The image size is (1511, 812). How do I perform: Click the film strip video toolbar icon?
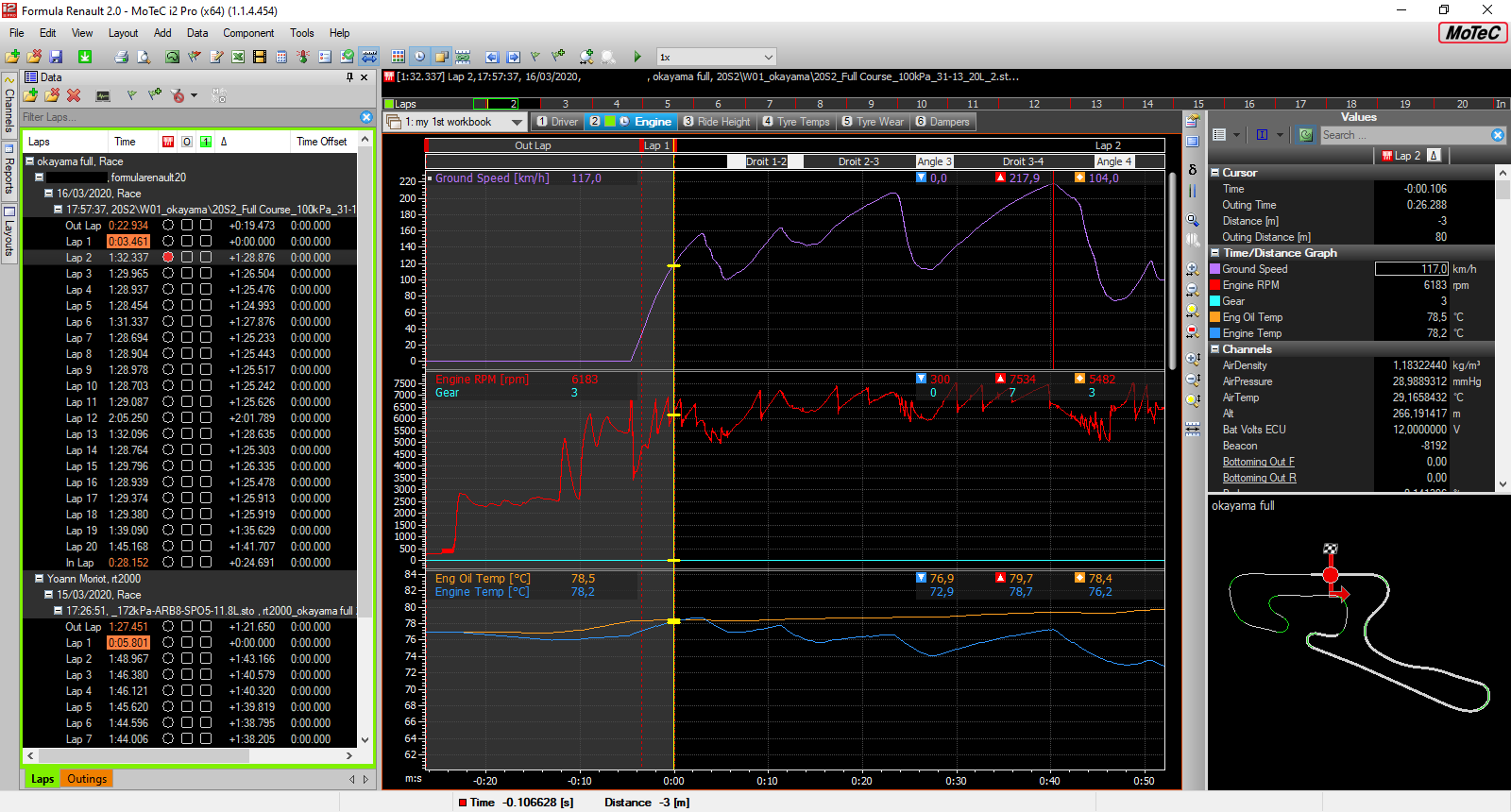(x=260, y=57)
